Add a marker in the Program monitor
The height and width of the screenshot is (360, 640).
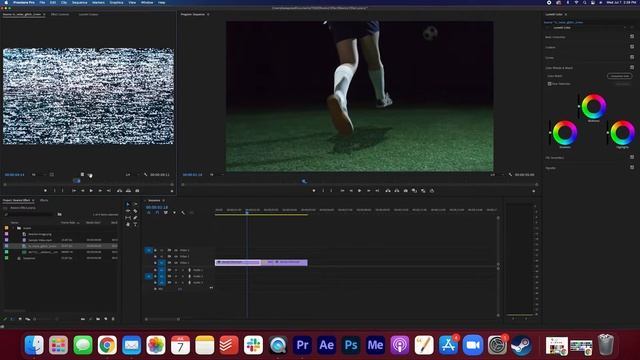coord(314,191)
